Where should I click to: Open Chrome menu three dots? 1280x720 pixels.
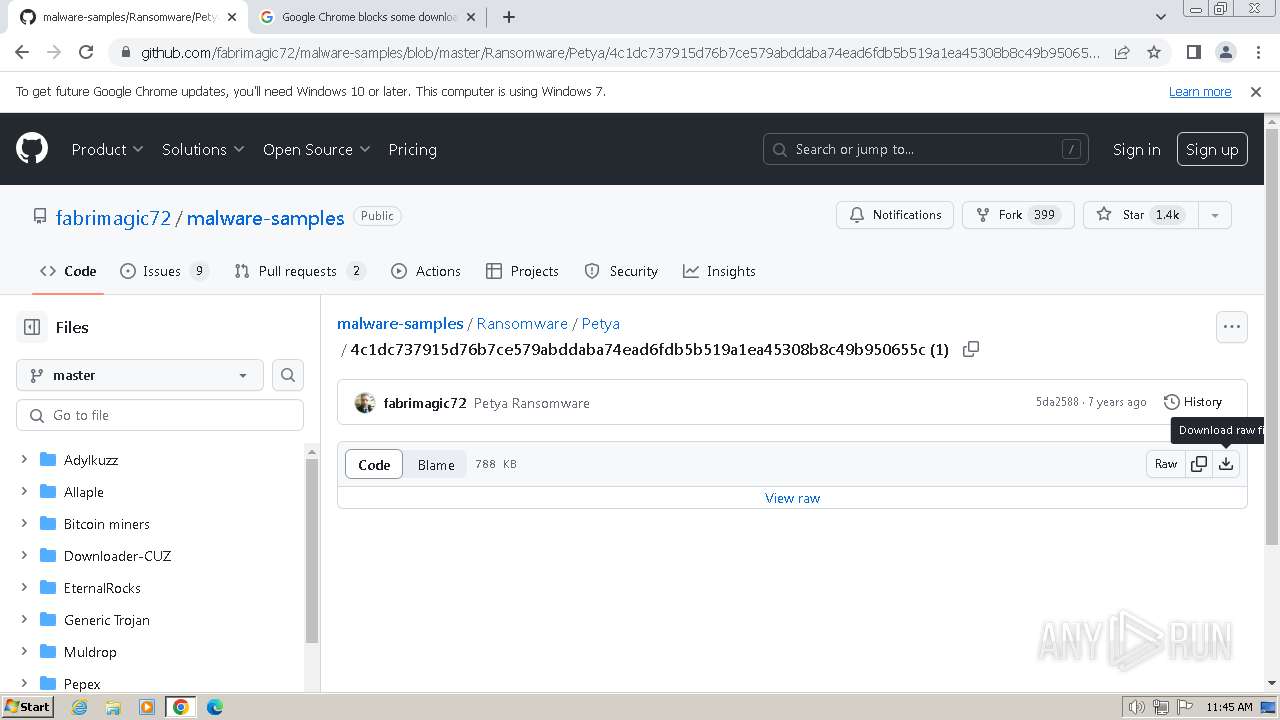tap(1257, 52)
